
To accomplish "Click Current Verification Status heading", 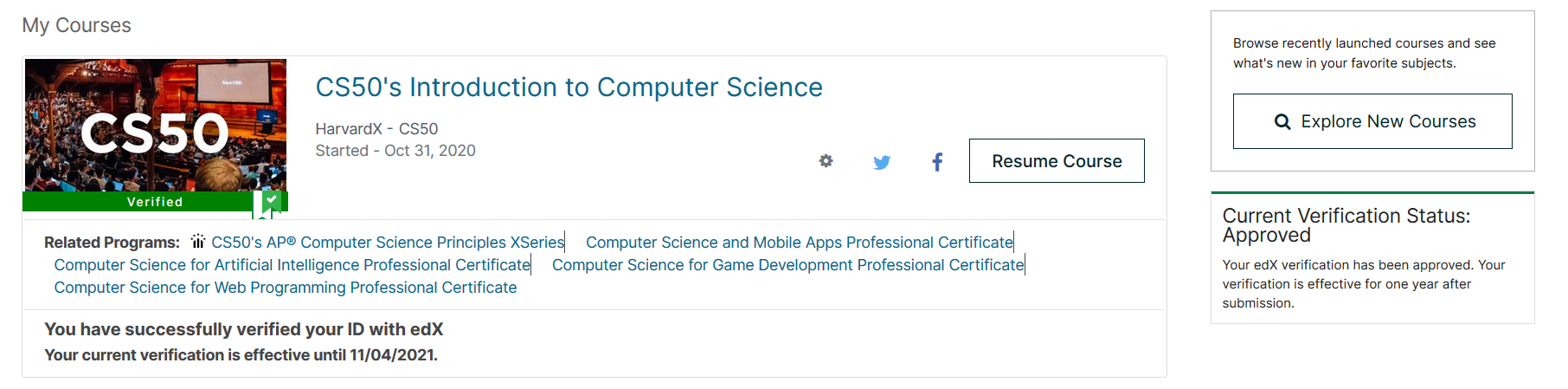I will tap(1346, 225).
